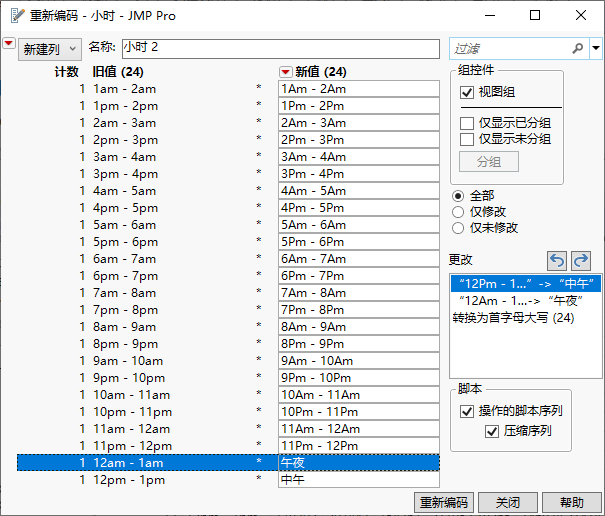Select the 仅修改 radio button

(x=458, y=212)
